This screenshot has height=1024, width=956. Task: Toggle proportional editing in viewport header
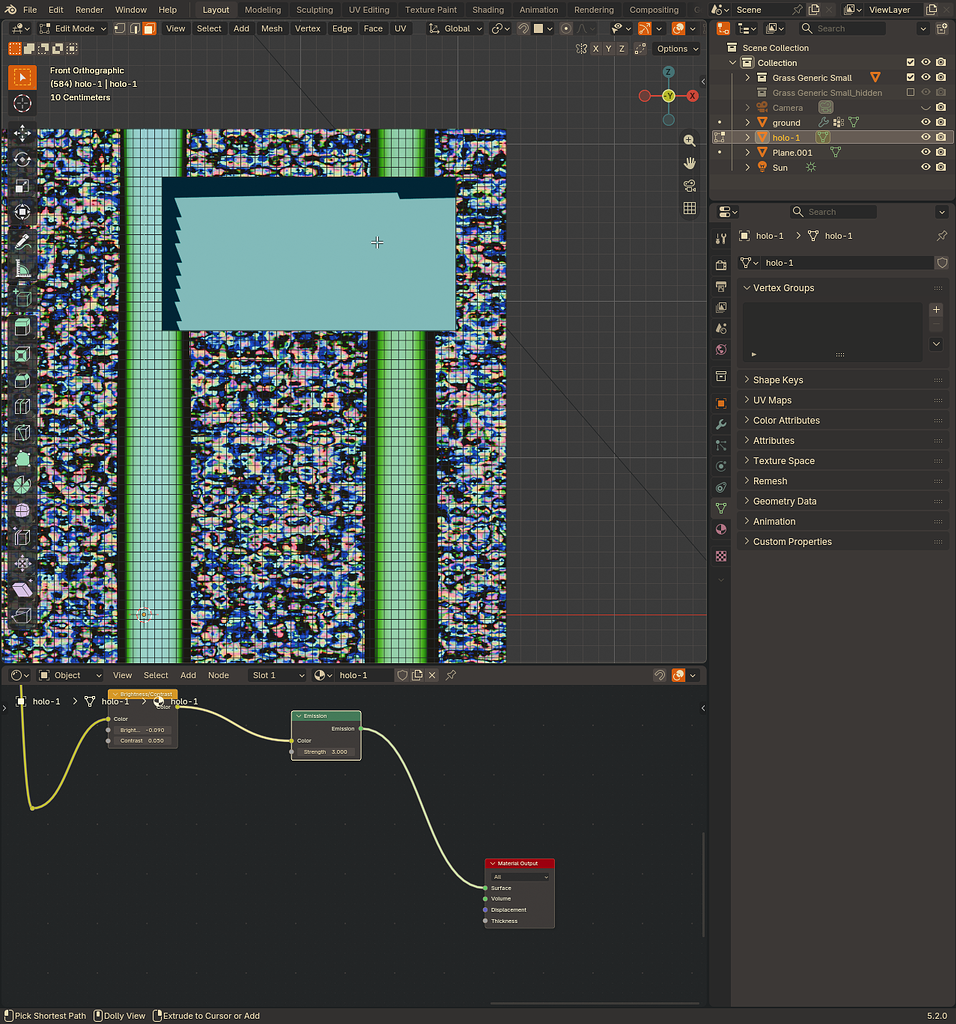coord(566,29)
